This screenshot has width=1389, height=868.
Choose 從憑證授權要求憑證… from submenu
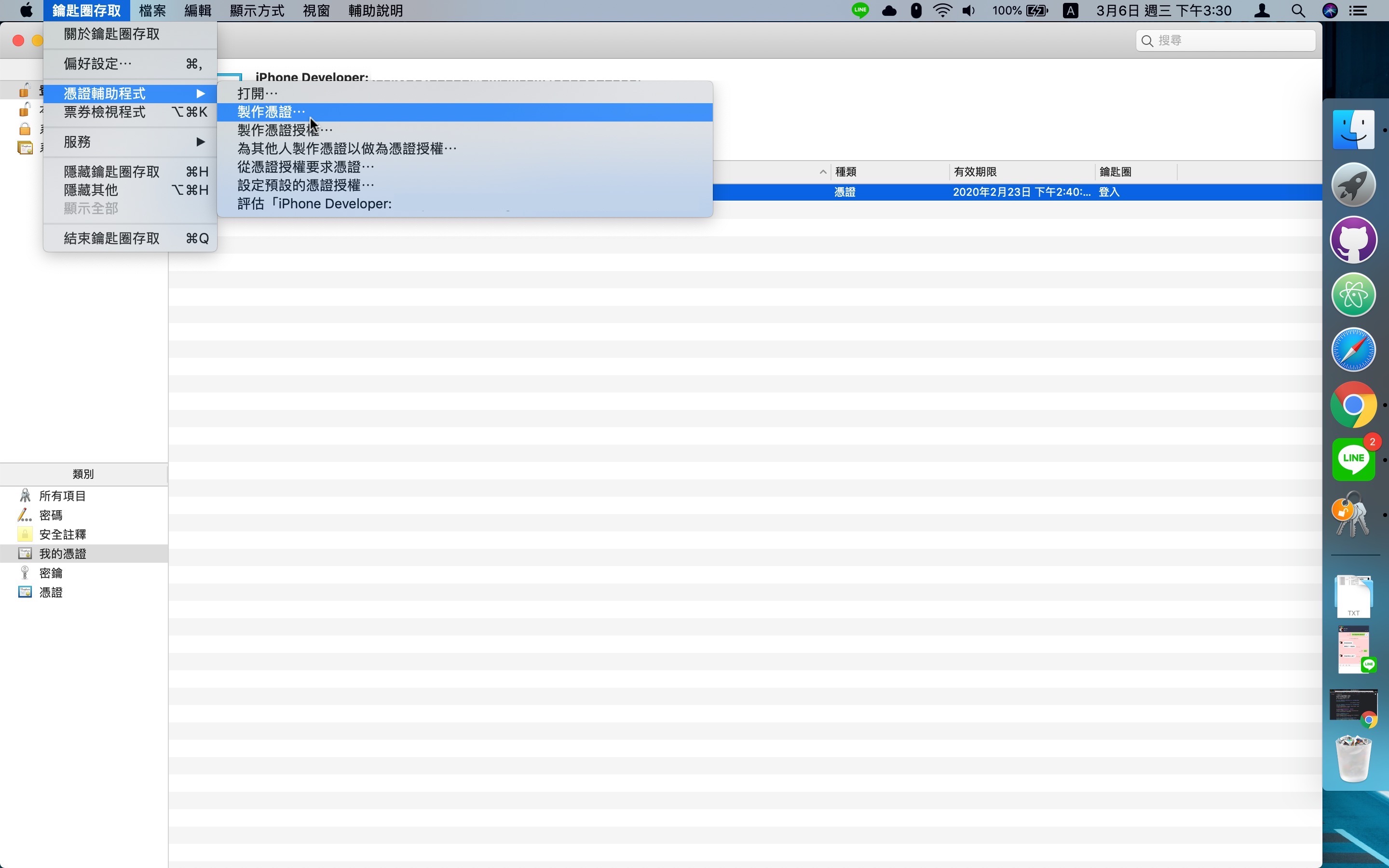(x=305, y=167)
